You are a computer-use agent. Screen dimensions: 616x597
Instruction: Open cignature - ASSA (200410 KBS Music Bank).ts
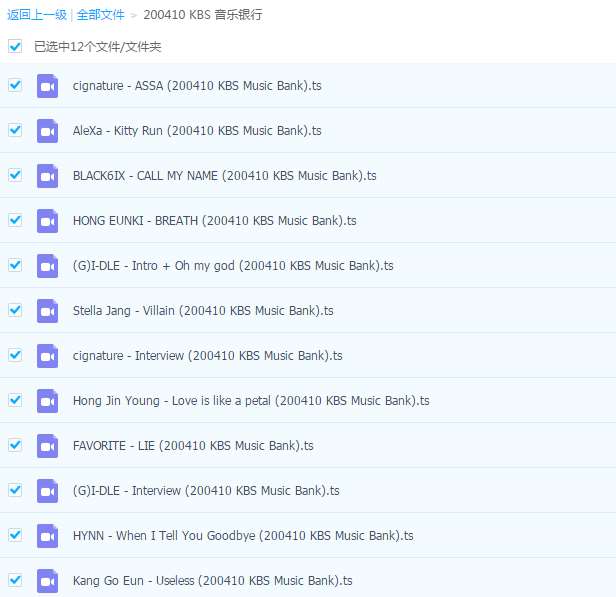pyautogui.click(x=197, y=86)
